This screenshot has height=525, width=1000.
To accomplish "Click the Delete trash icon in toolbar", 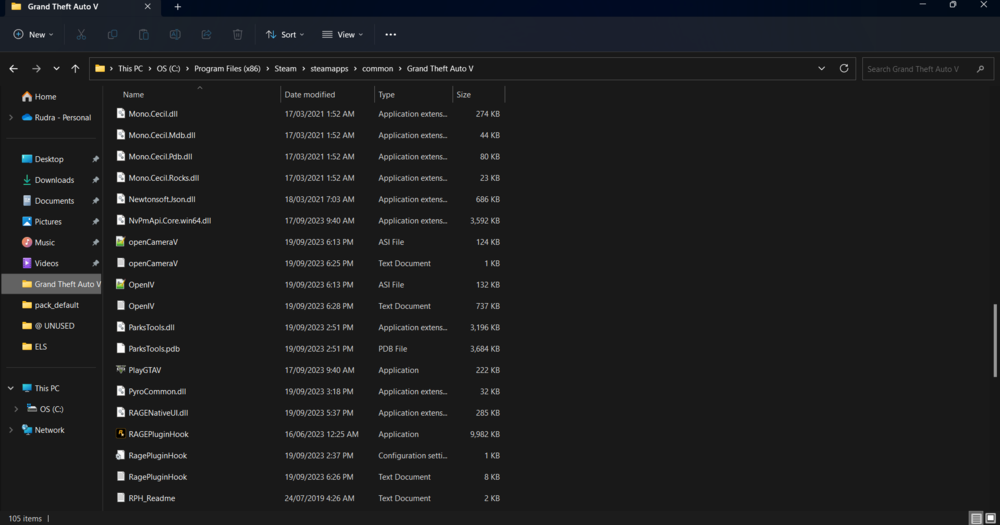I will click(237, 34).
